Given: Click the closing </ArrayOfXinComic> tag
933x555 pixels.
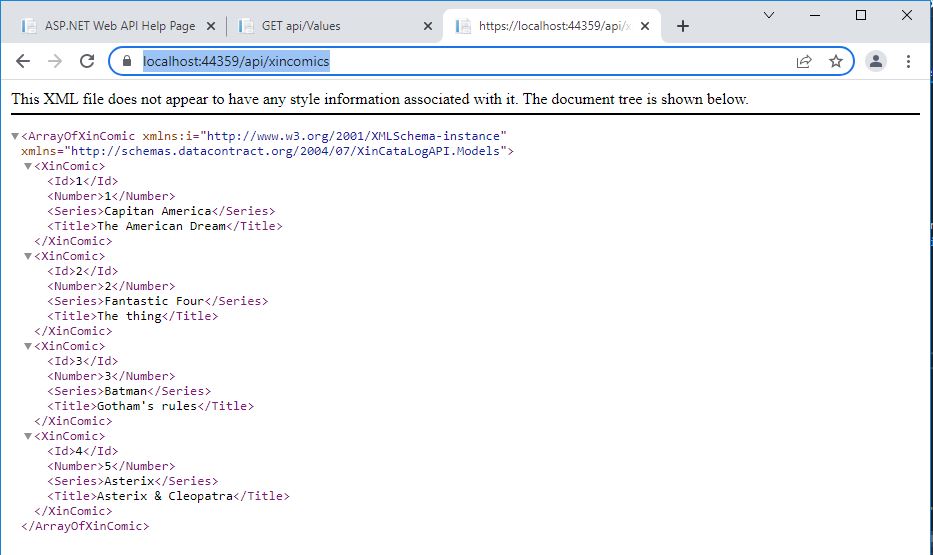Looking at the screenshot, I should (x=85, y=526).
